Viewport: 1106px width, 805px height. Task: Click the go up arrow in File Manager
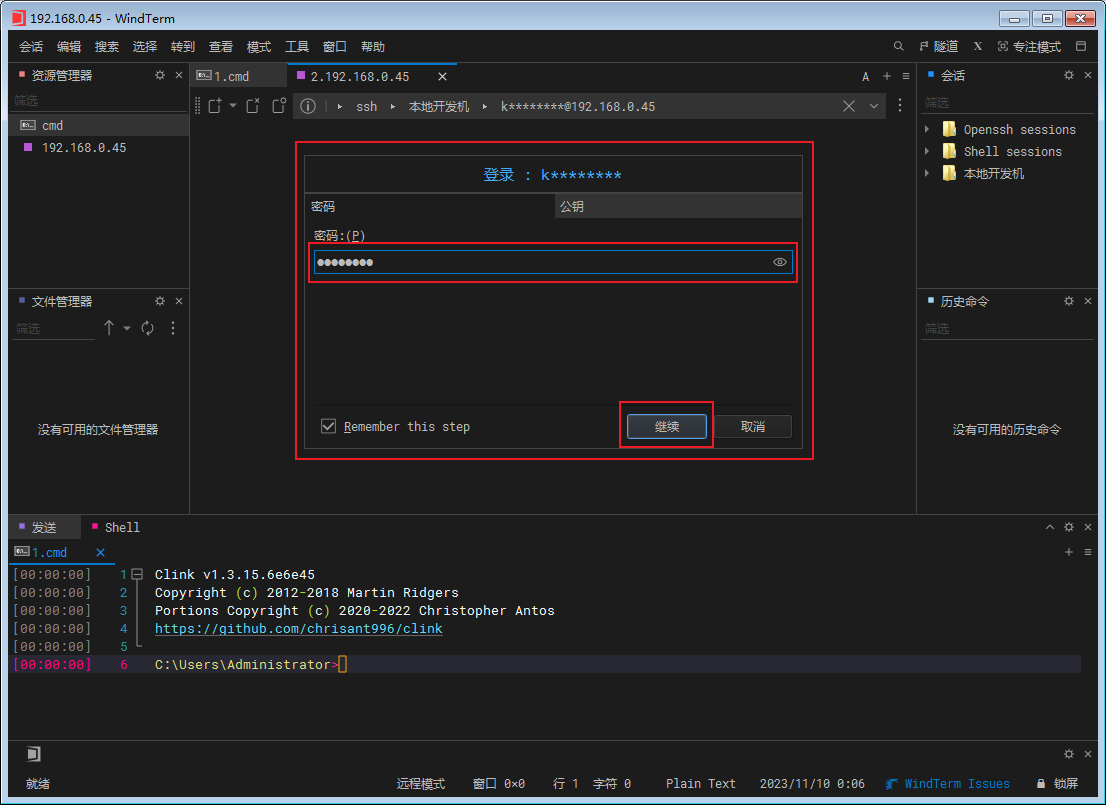click(x=109, y=328)
